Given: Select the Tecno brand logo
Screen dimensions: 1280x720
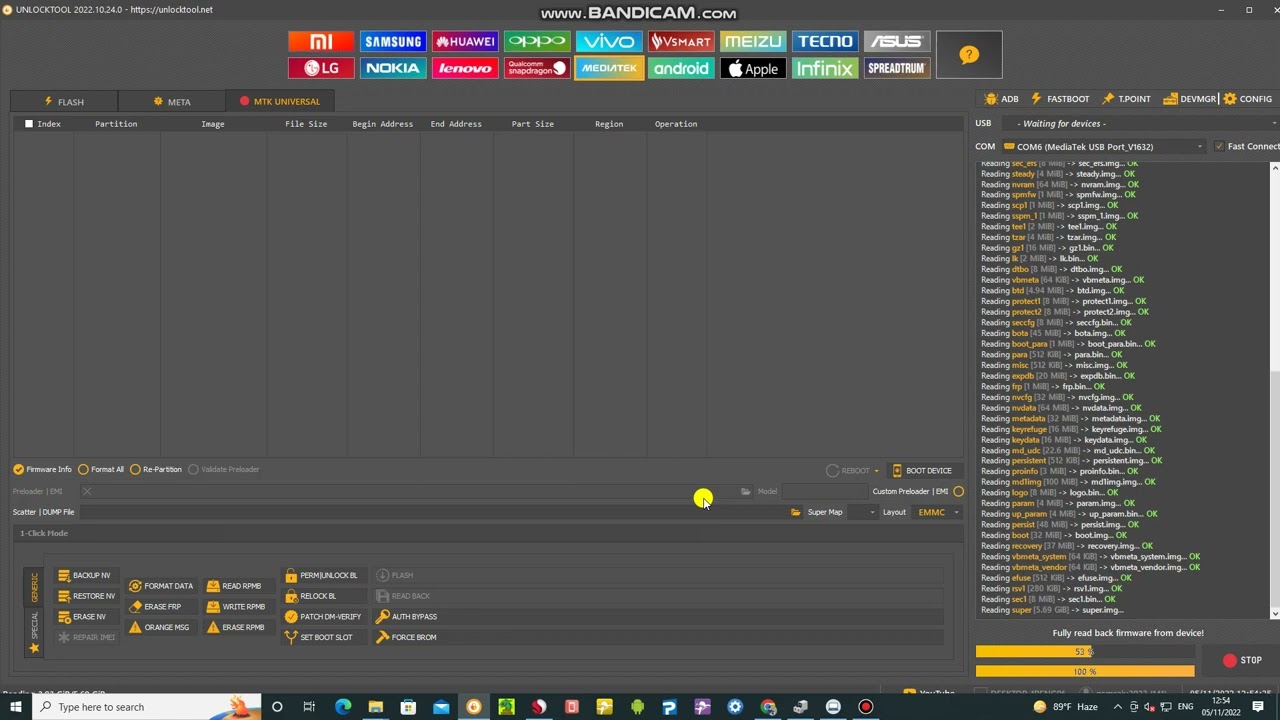Looking at the screenshot, I should [825, 41].
